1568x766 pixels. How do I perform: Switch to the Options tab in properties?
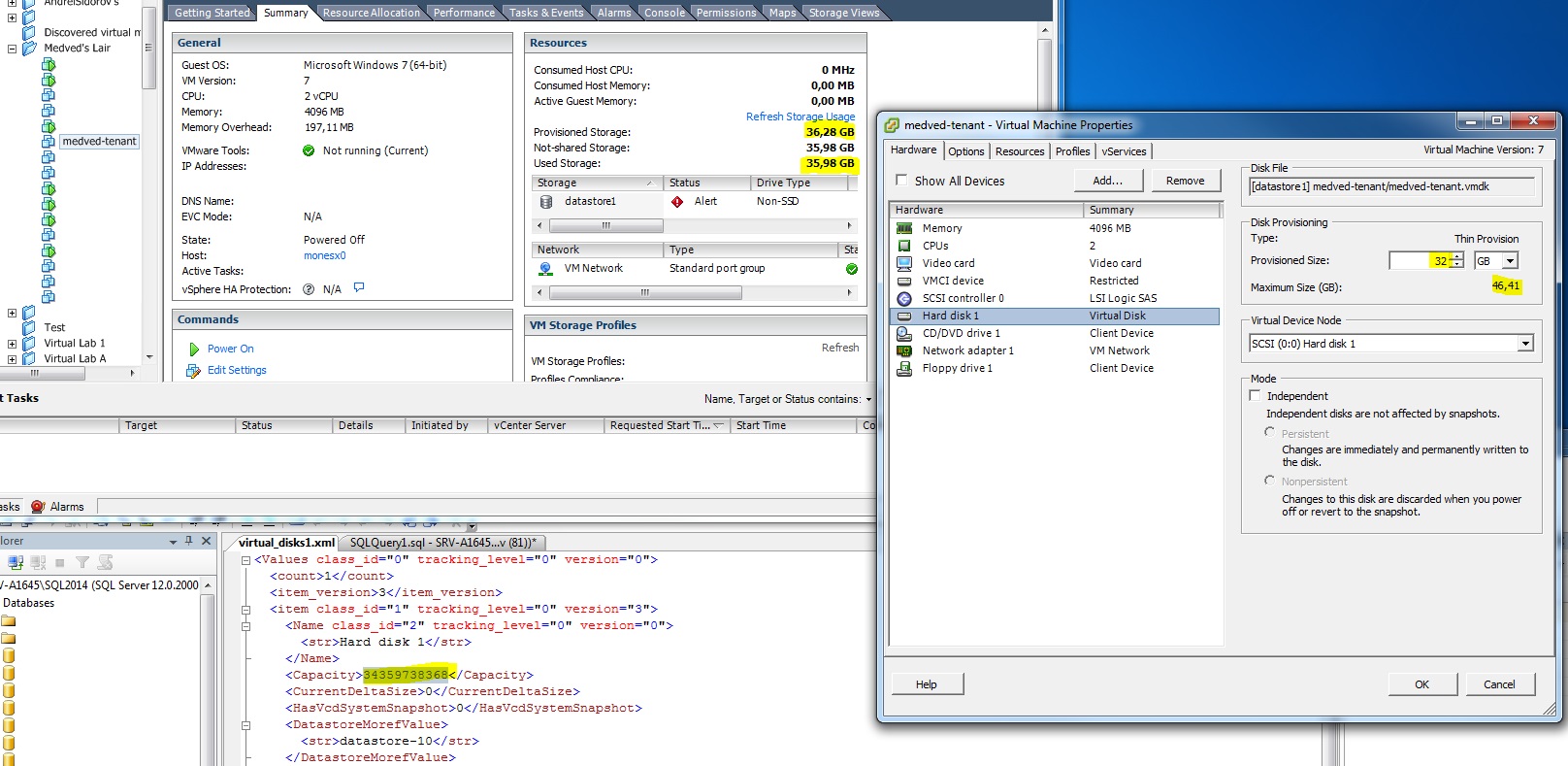click(x=966, y=151)
